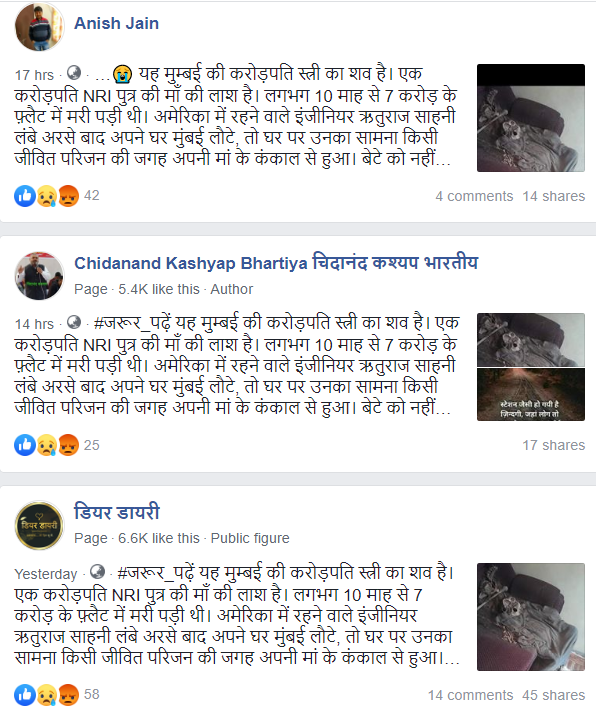Click the like reaction icon under Anish Jain's post

pos(25,196)
